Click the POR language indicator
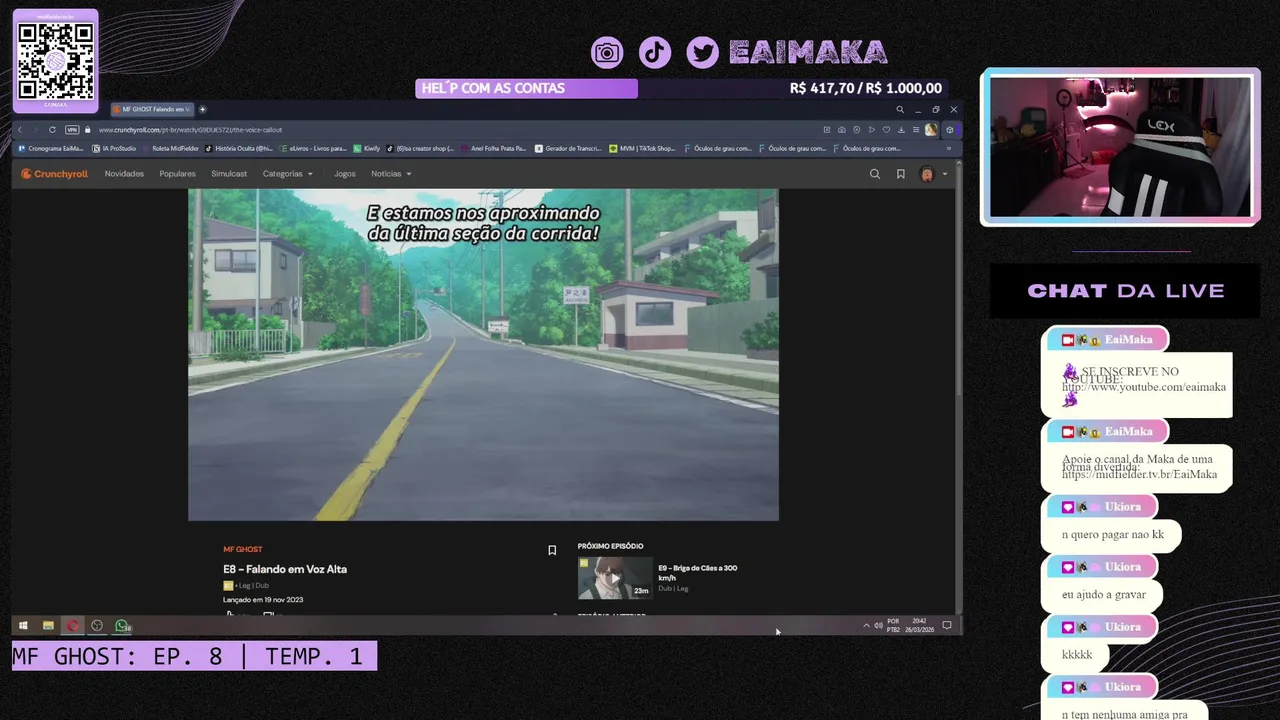Viewport: 1280px width, 720px height. point(893,625)
